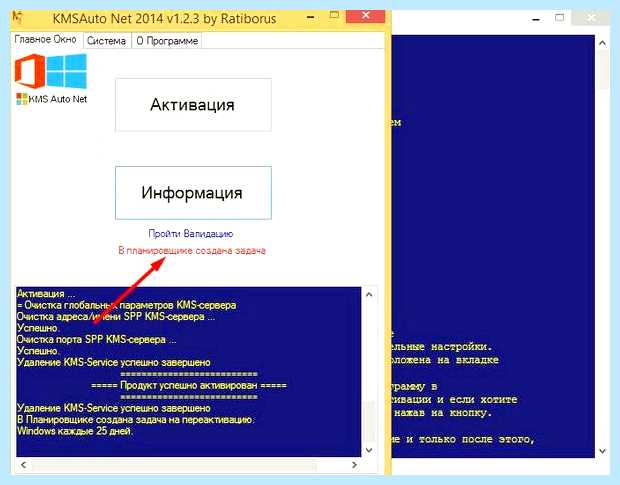Image resolution: width=620 pixels, height=485 pixels.
Task: Click the 'Windows каждые 25 дней' log line
Action: coord(75,431)
